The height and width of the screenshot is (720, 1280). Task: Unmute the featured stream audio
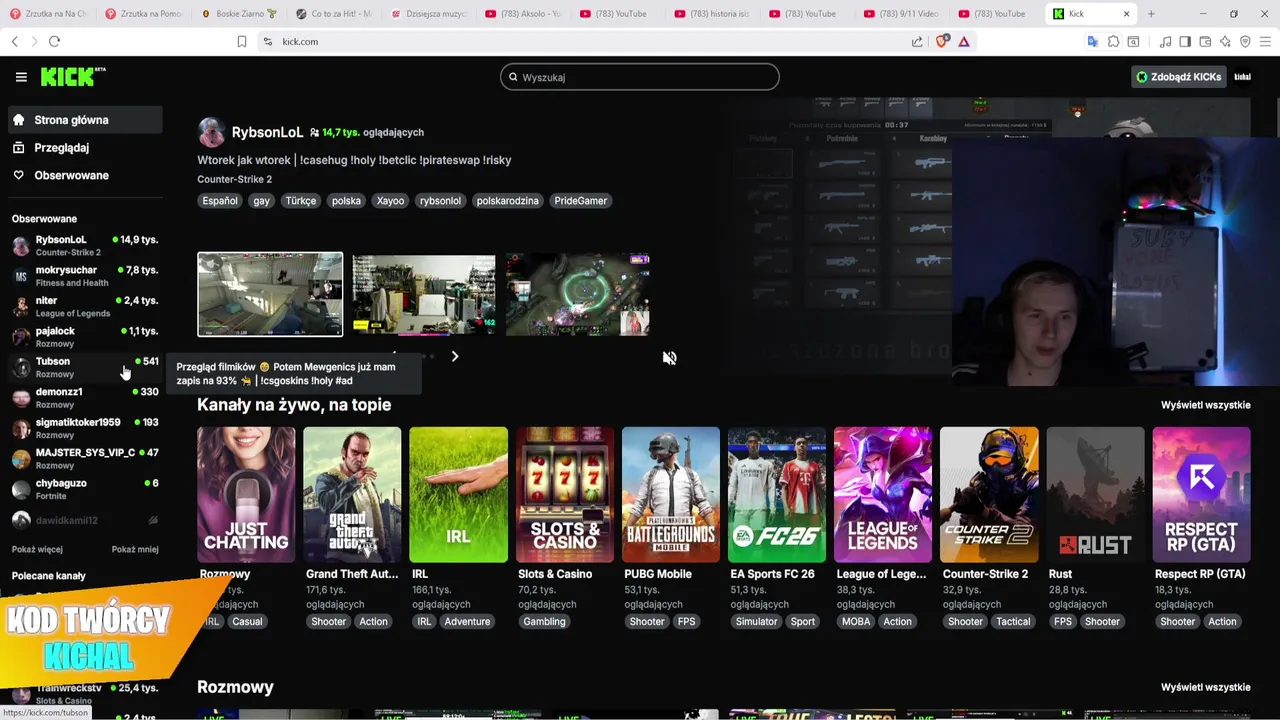[669, 358]
